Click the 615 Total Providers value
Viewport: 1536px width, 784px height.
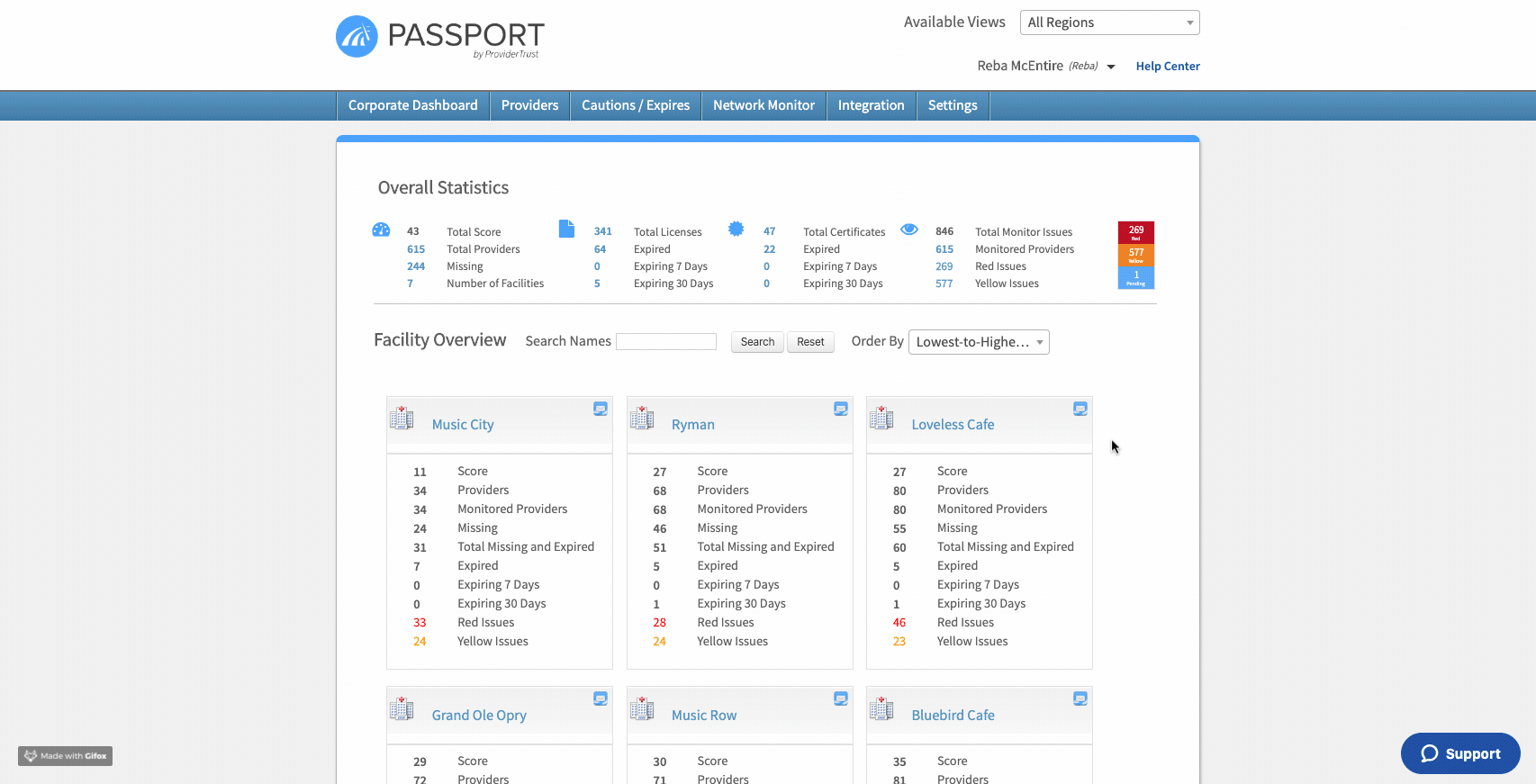[416, 249]
